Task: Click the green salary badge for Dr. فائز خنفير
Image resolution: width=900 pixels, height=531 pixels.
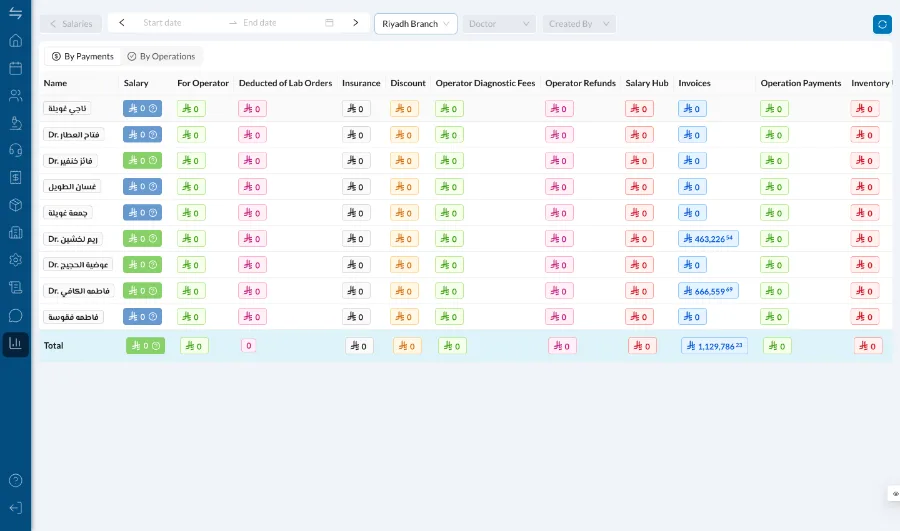Action: click(x=142, y=161)
